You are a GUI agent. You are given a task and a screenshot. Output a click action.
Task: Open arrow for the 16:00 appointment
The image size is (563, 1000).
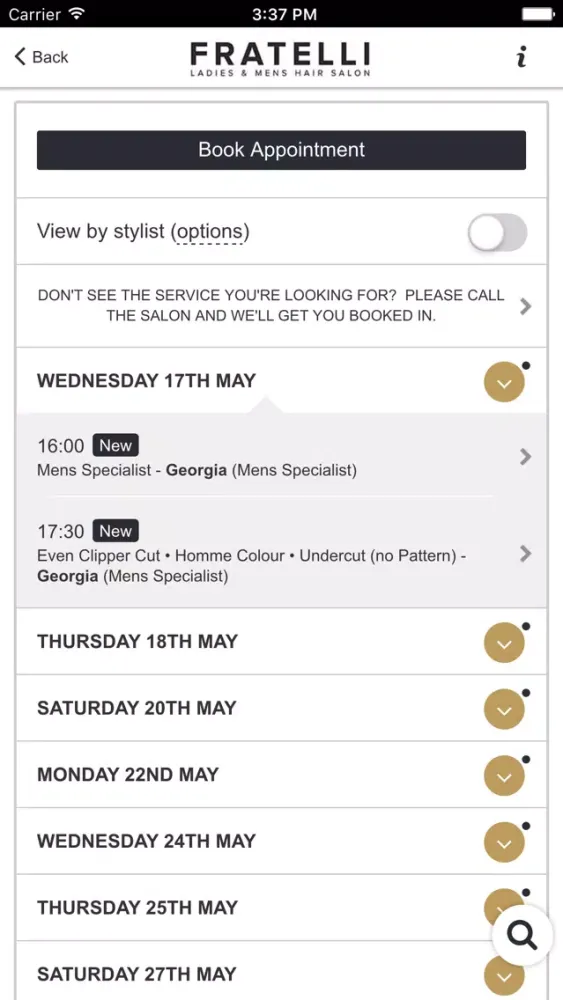point(525,457)
